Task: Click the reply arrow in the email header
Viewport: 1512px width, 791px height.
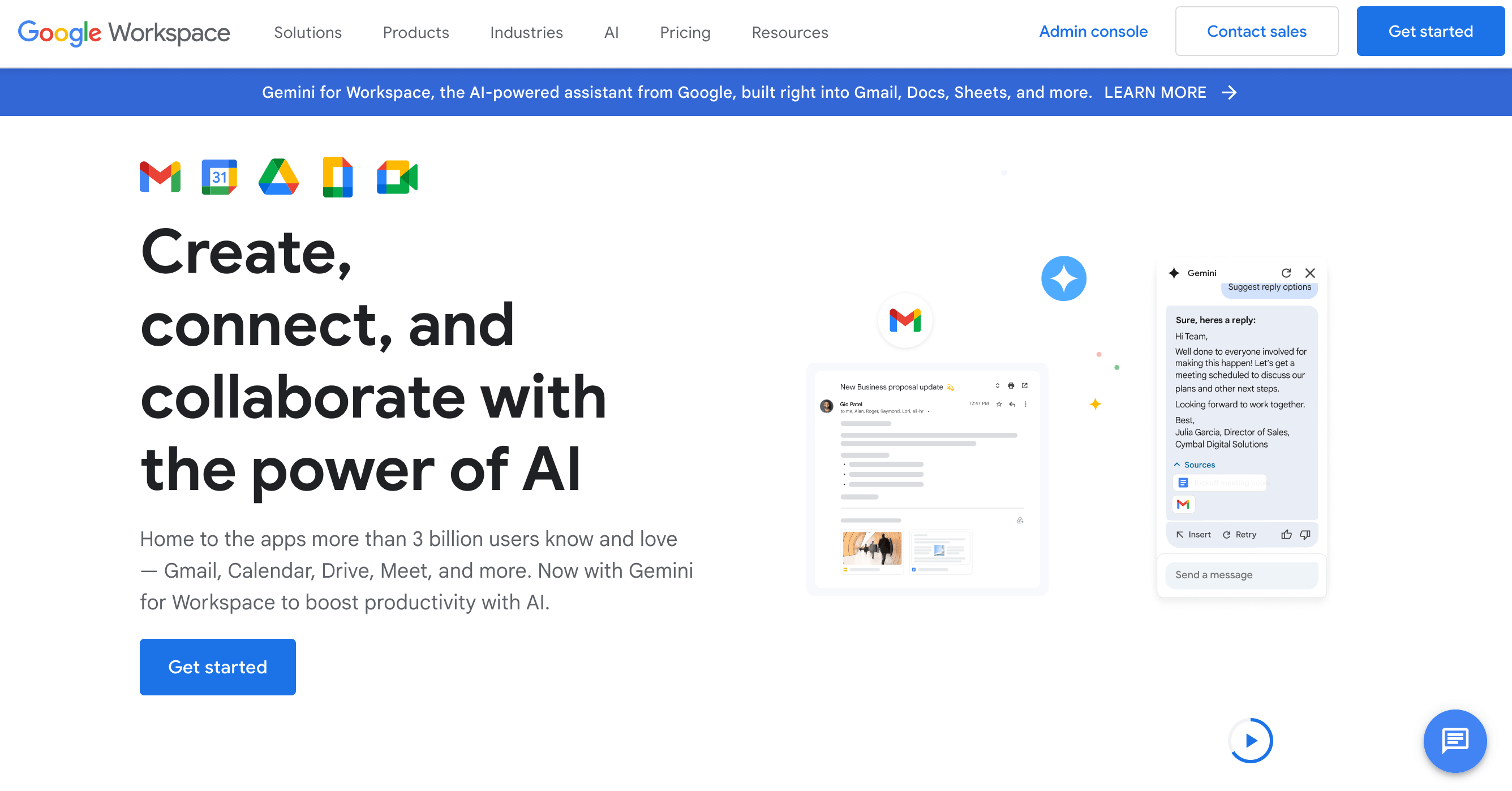Action: coord(1012,405)
